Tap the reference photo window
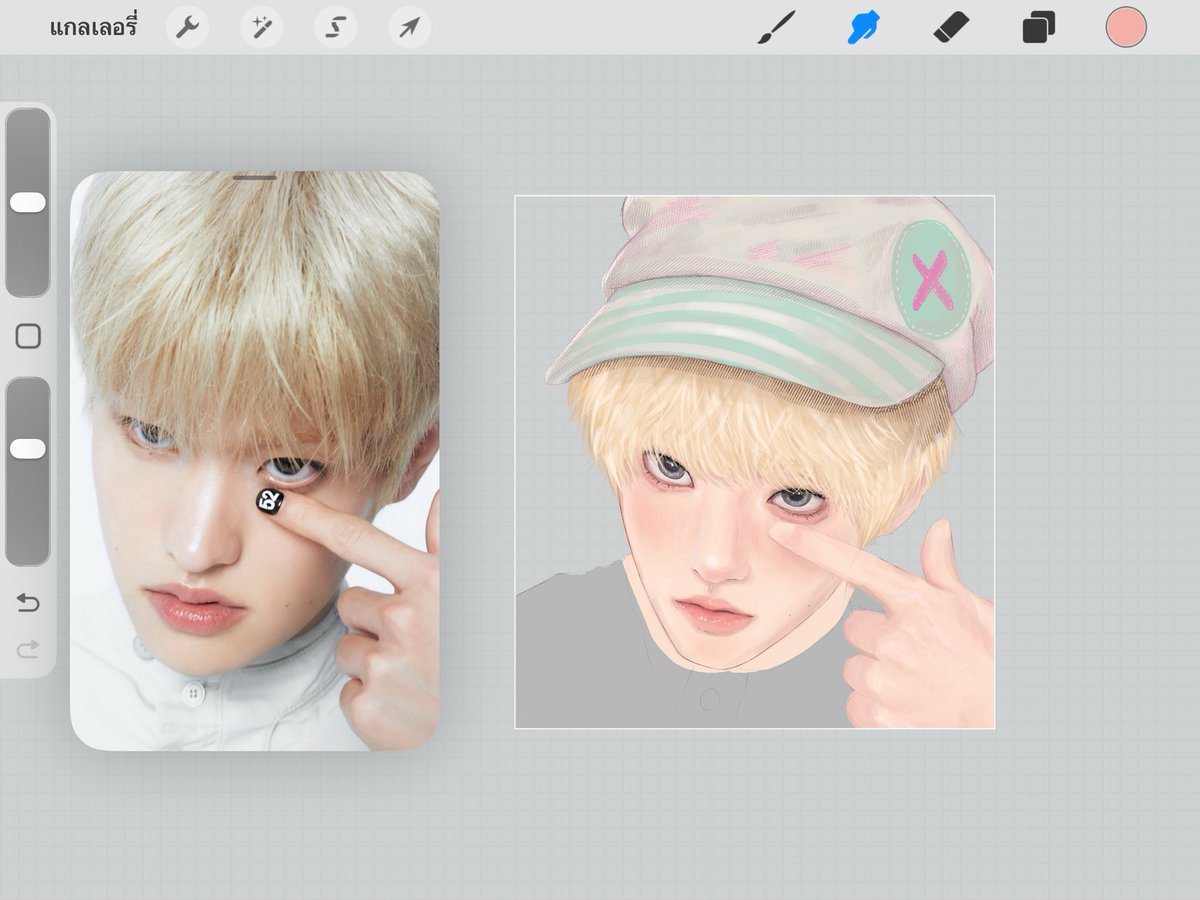The height and width of the screenshot is (900, 1200). click(255, 461)
